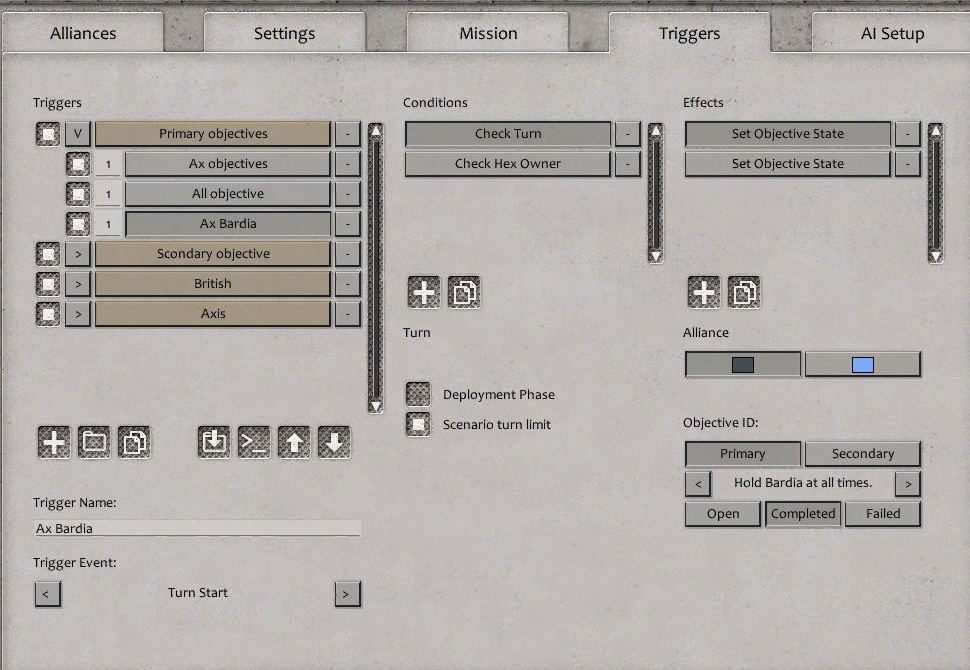Delete the Check Hex Owner condition
This screenshot has height=670, width=970.
point(627,164)
